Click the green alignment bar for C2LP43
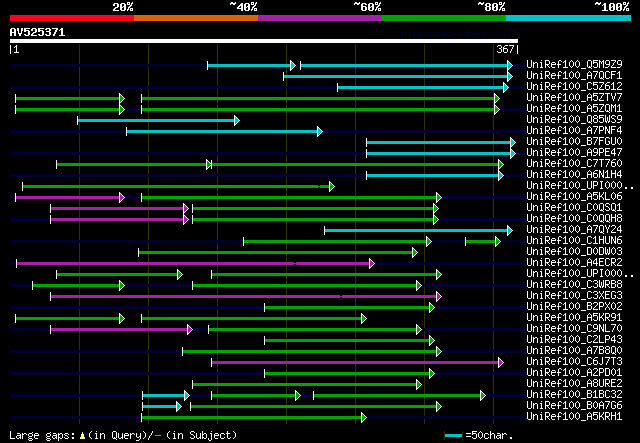The height and width of the screenshot is (443, 640). tap(349, 340)
